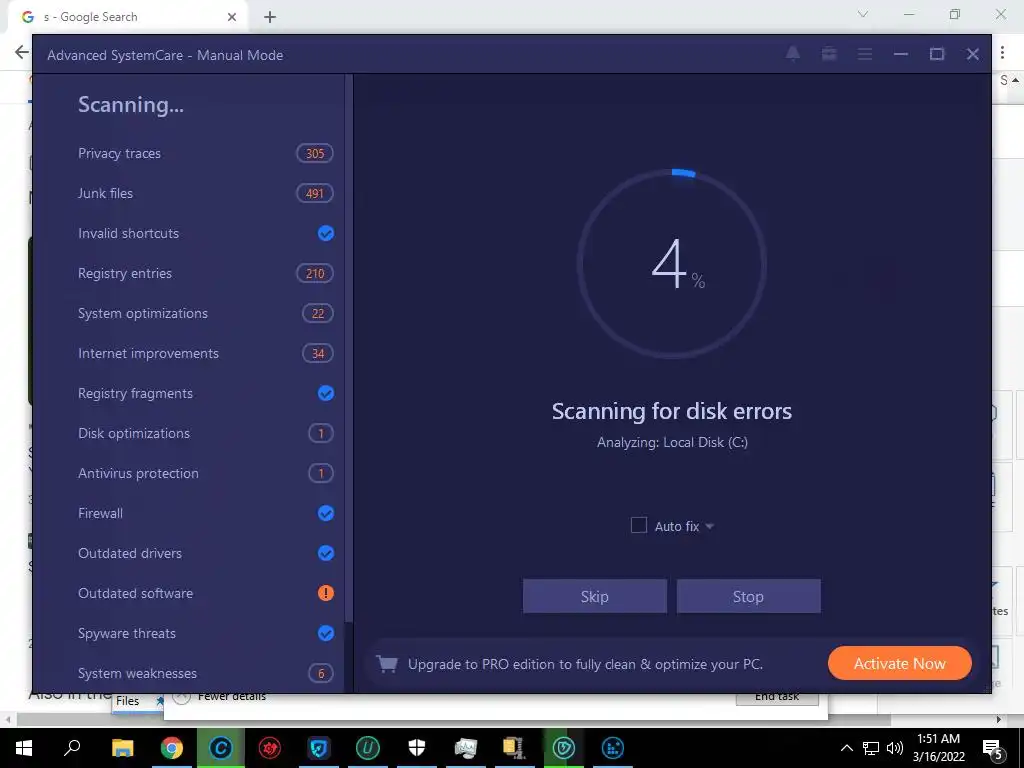This screenshot has width=1024, height=768.
Task: Click the Activate Now button
Action: (x=899, y=664)
